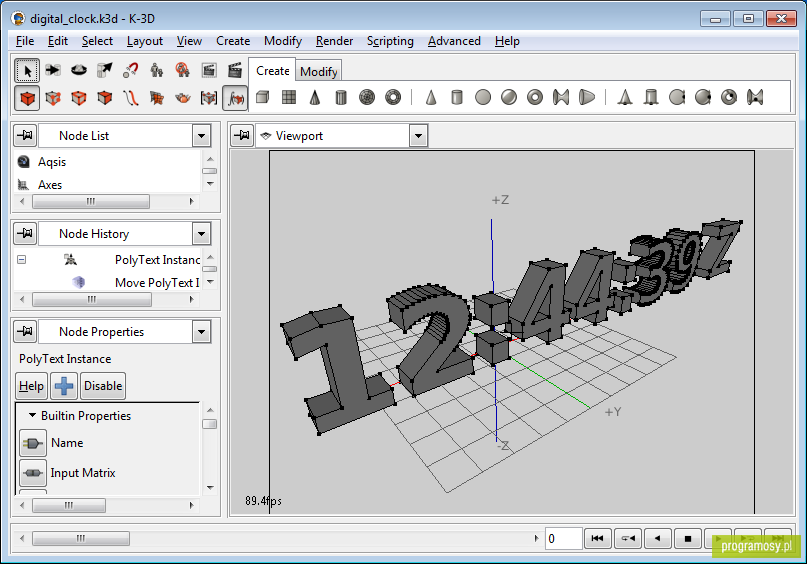Open the Node Properties panel dropdown
The width and height of the screenshot is (807, 564).
click(x=201, y=332)
